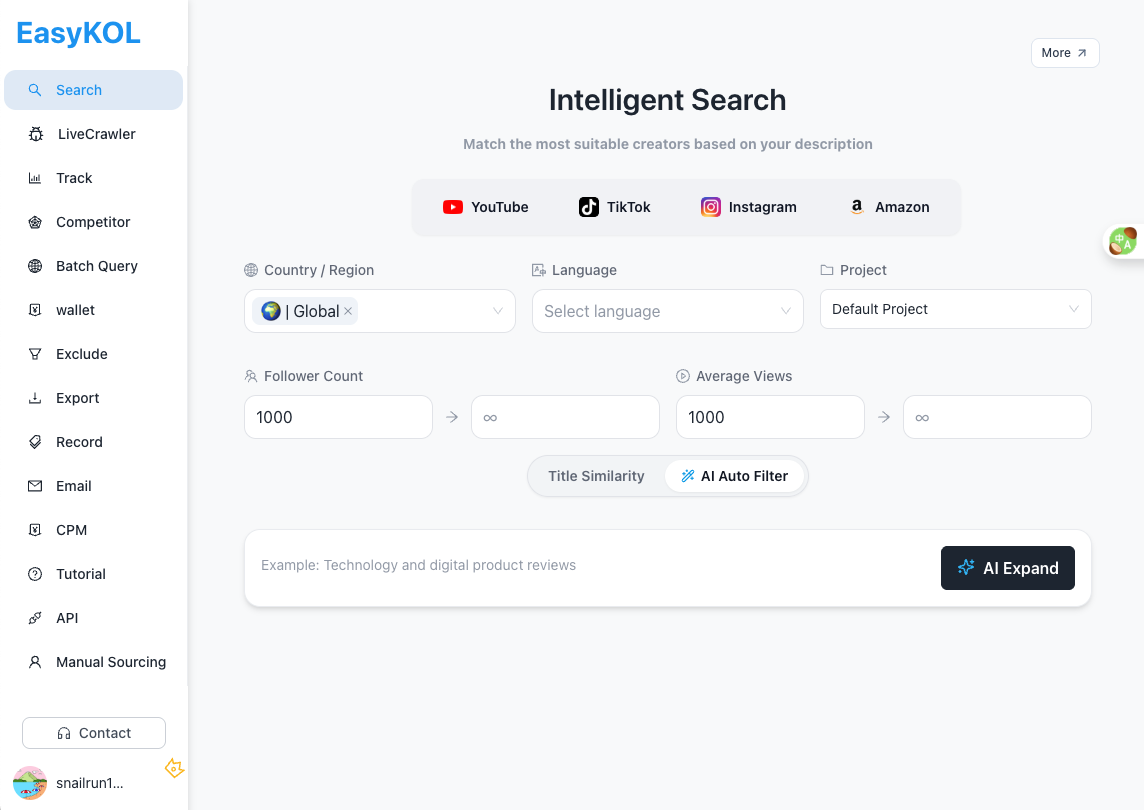
Task: Switch to Title Similarity matching
Action: tap(596, 476)
